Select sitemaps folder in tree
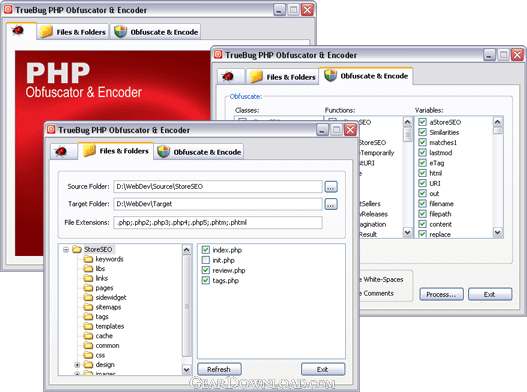The width and height of the screenshot is (527, 392). coord(108,307)
